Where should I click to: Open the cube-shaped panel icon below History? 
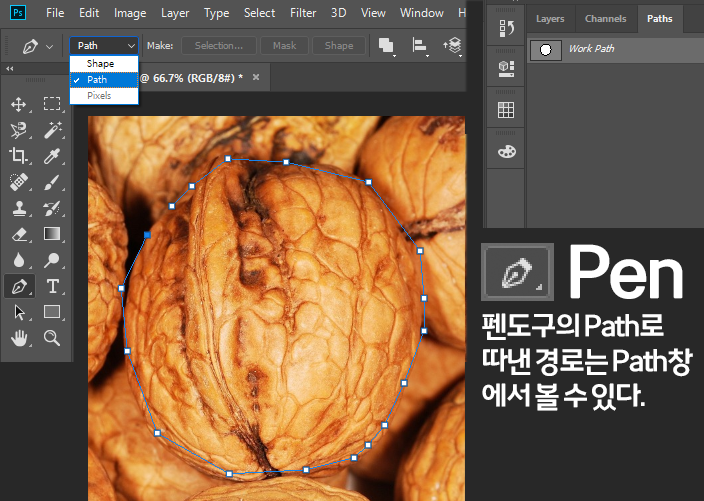(506, 68)
